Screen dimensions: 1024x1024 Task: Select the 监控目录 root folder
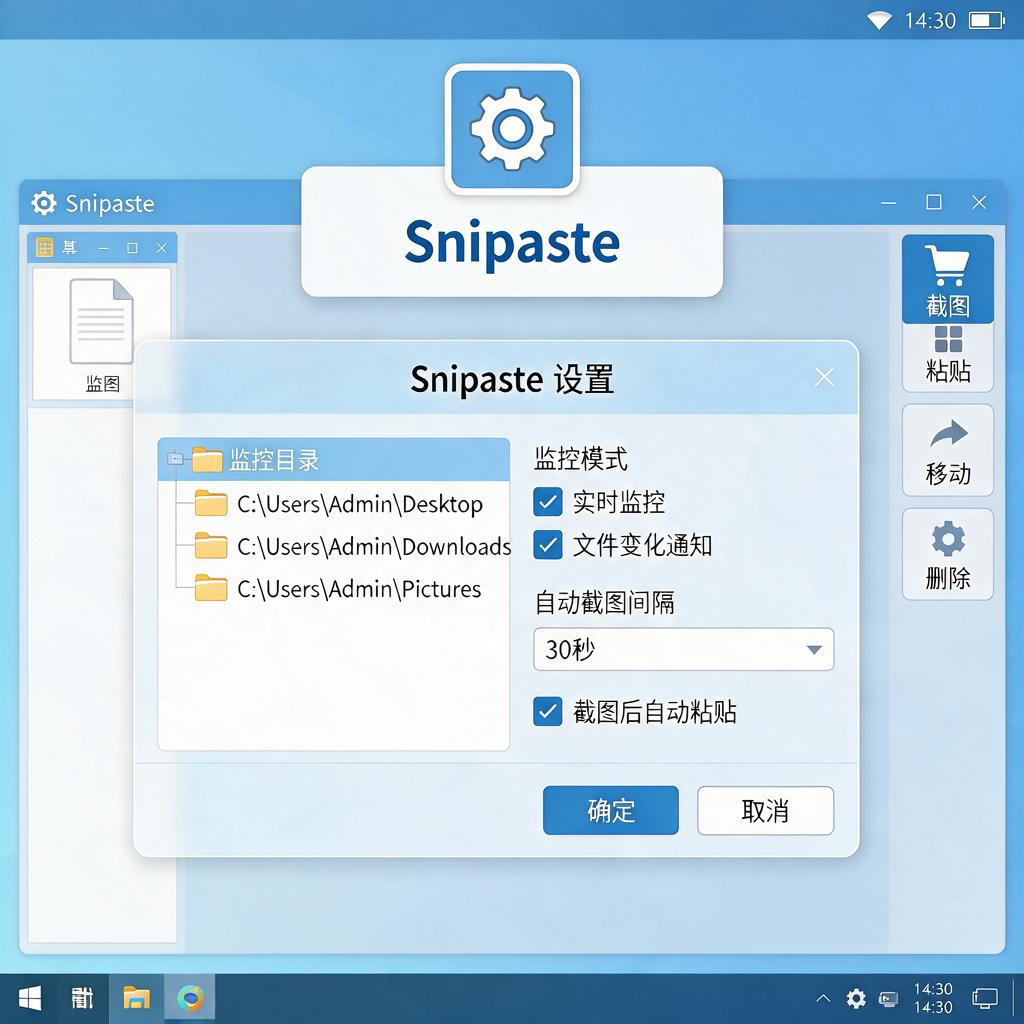pyautogui.click(x=334, y=460)
